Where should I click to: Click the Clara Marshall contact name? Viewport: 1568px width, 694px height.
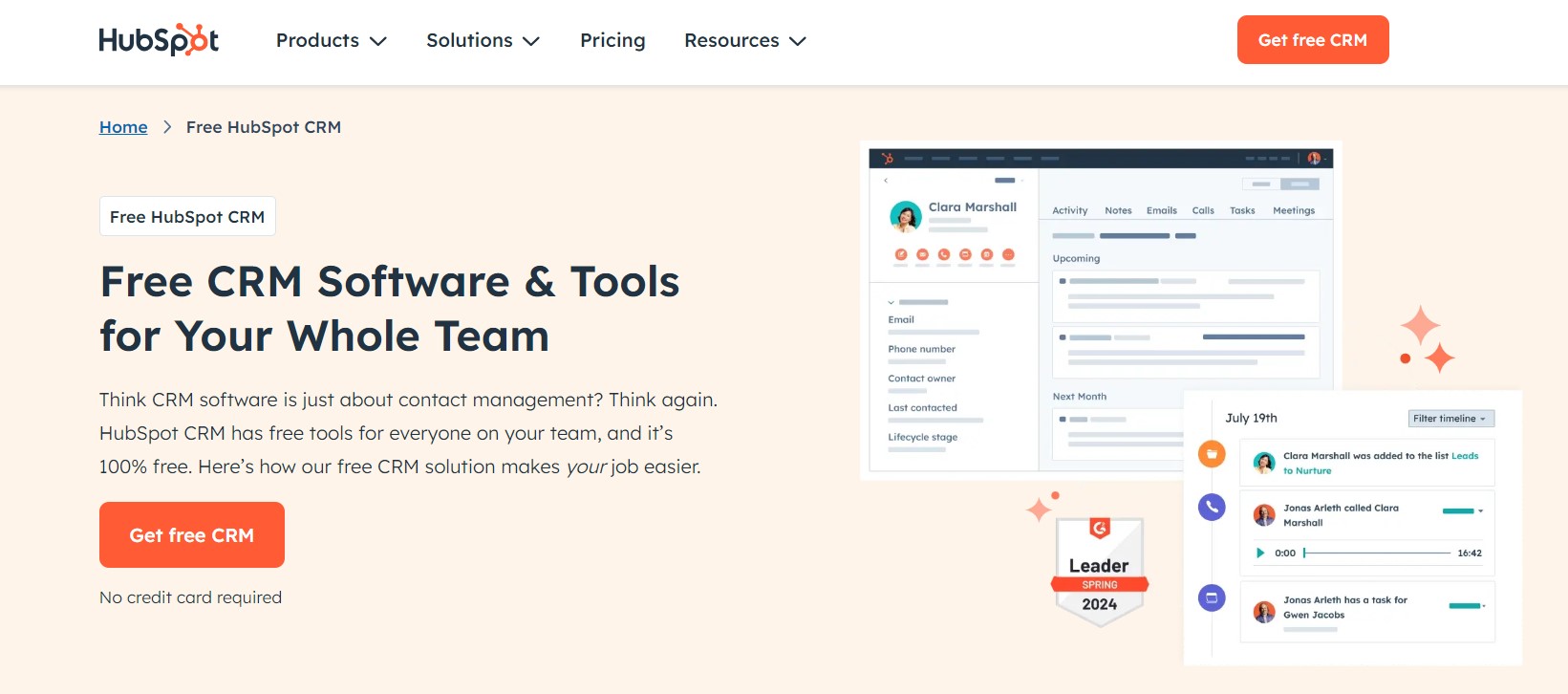coord(973,206)
